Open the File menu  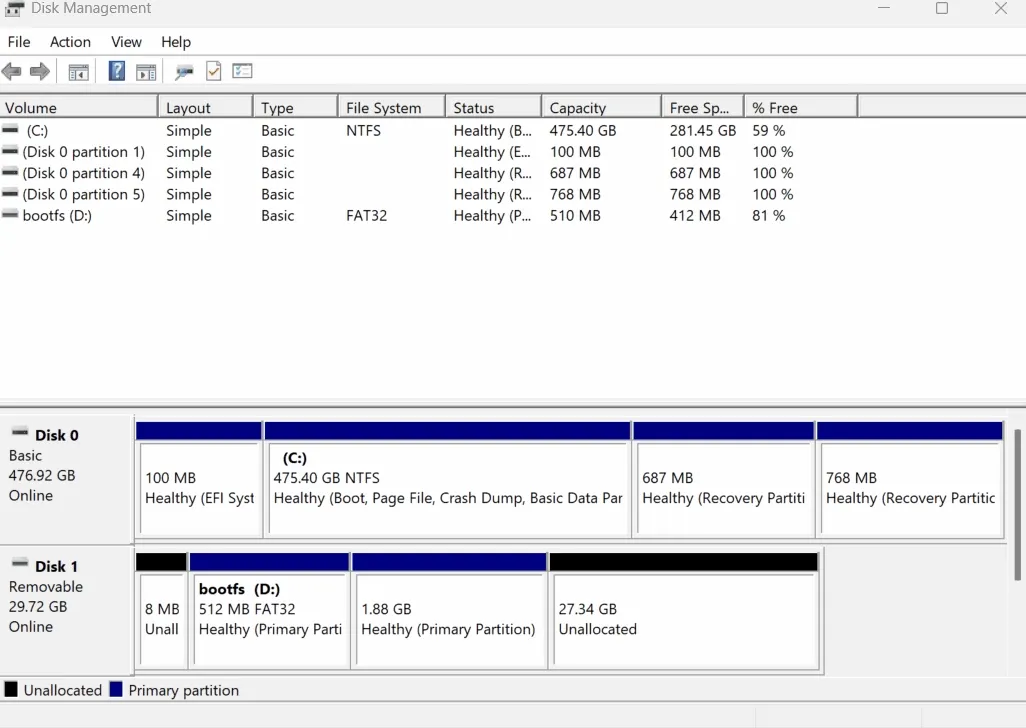click(19, 42)
